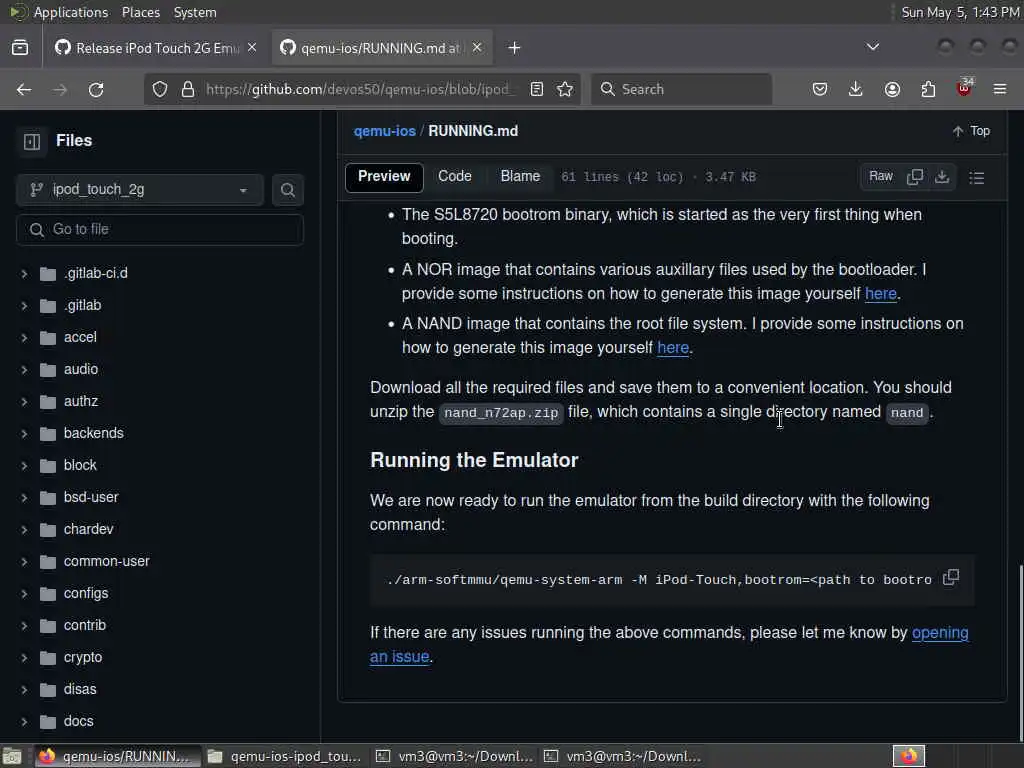1024x768 pixels.
Task: Select the Release iPod Touch 2G tab
Action: pyautogui.click(x=157, y=48)
